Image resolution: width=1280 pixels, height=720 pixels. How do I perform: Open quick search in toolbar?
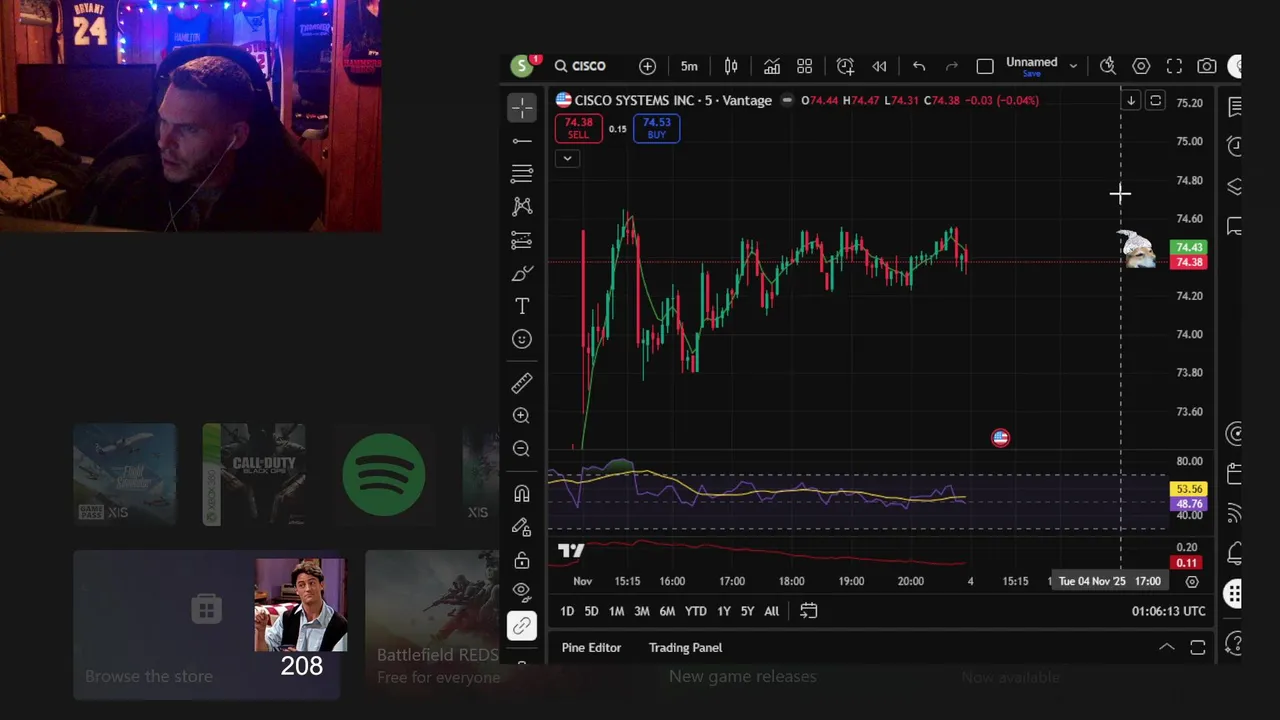pos(1108,66)
